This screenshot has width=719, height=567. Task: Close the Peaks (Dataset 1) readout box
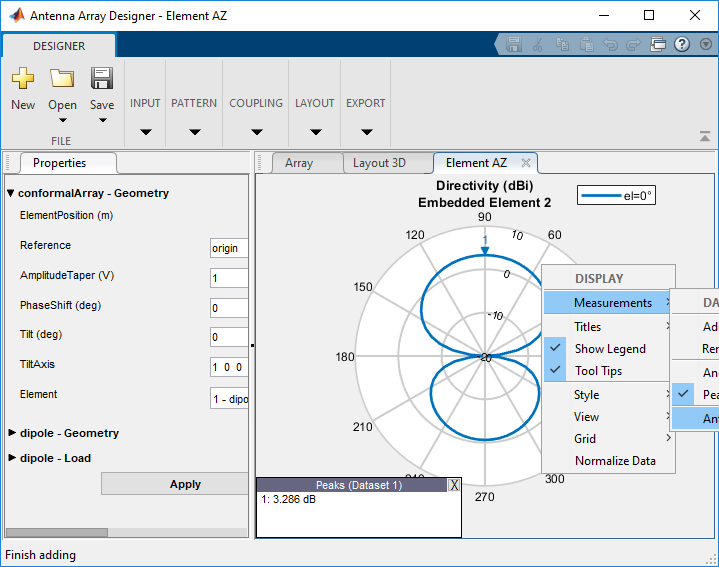point(454,485)
